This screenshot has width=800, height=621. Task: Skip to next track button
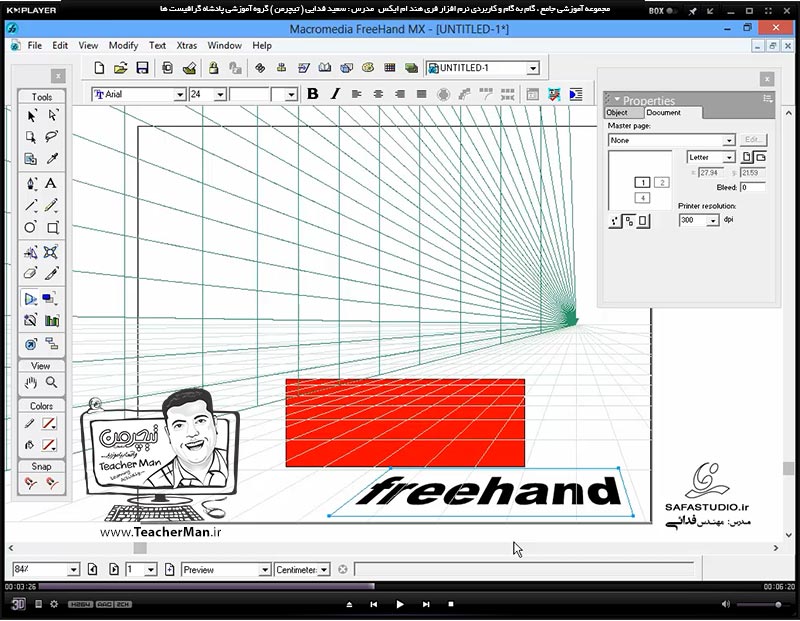tap(426, 604)
